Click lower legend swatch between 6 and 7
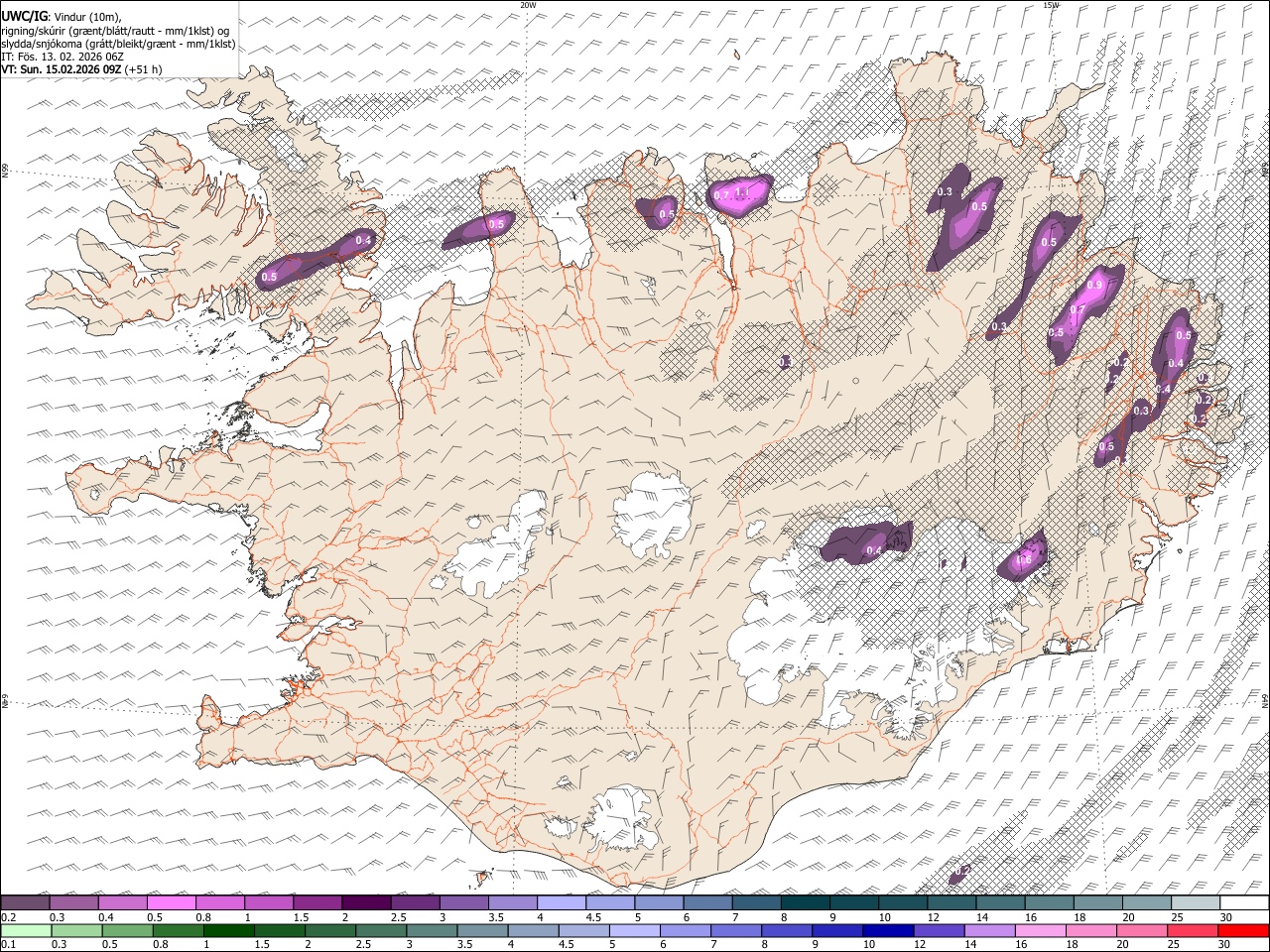This screenshot has width=1270, height=952. (x=686, y=930)
